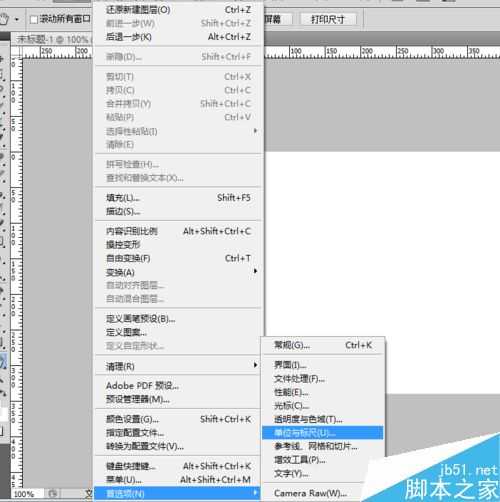Click the 拷贝(C) menu entry
Screen dimensions: 500x502
tap(178, 90)
